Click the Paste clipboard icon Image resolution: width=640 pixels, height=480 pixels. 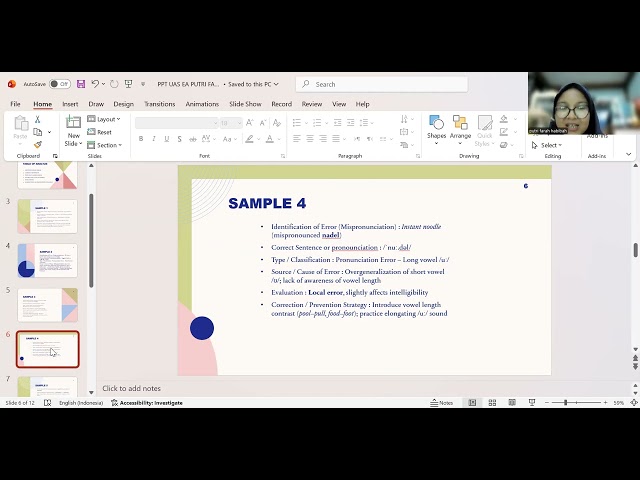(20, 123)
